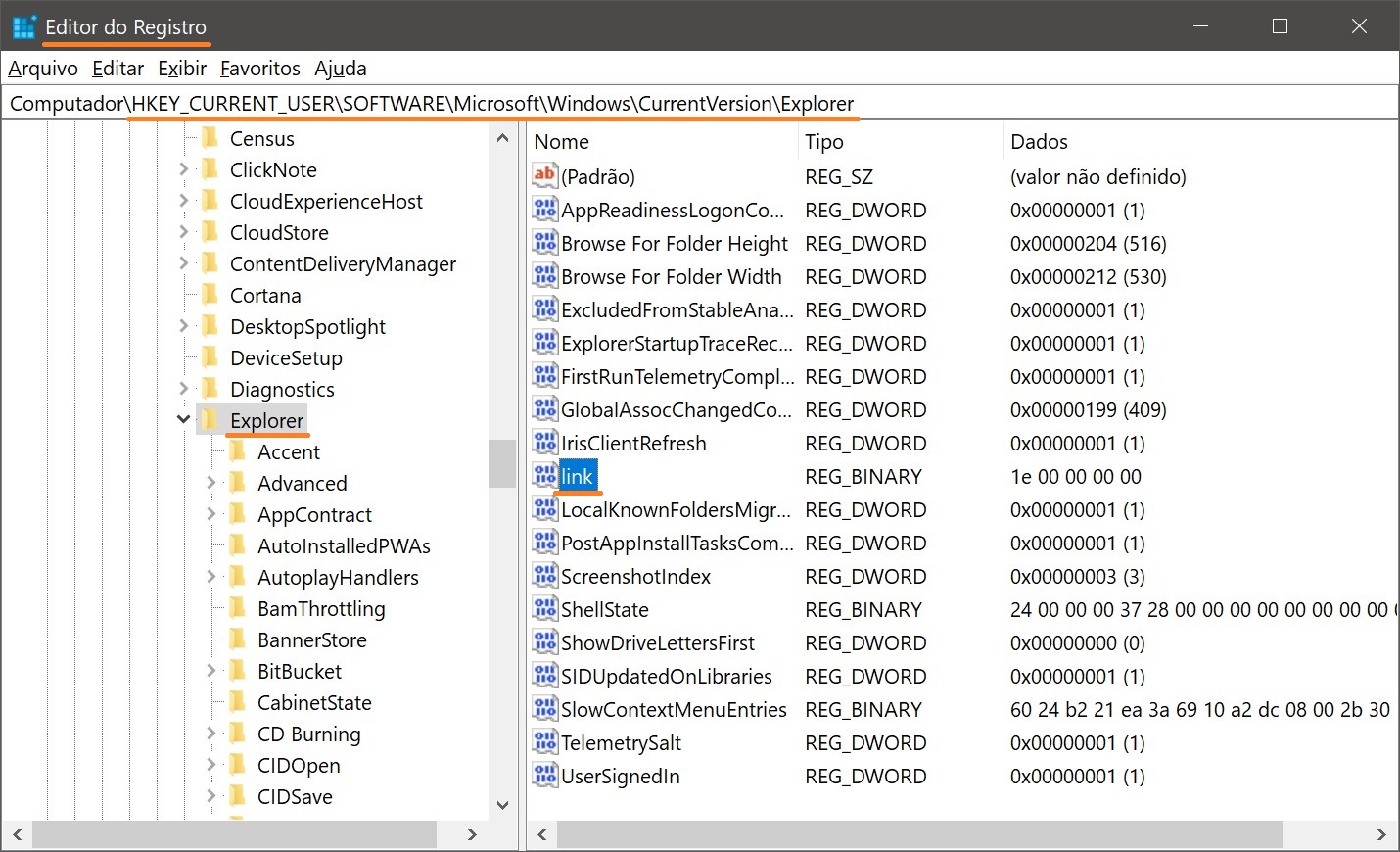Screen dimensions: 1400x852
Task: Click the ShowDriveLettersFirst value icon
Action: tap(544, 641)
